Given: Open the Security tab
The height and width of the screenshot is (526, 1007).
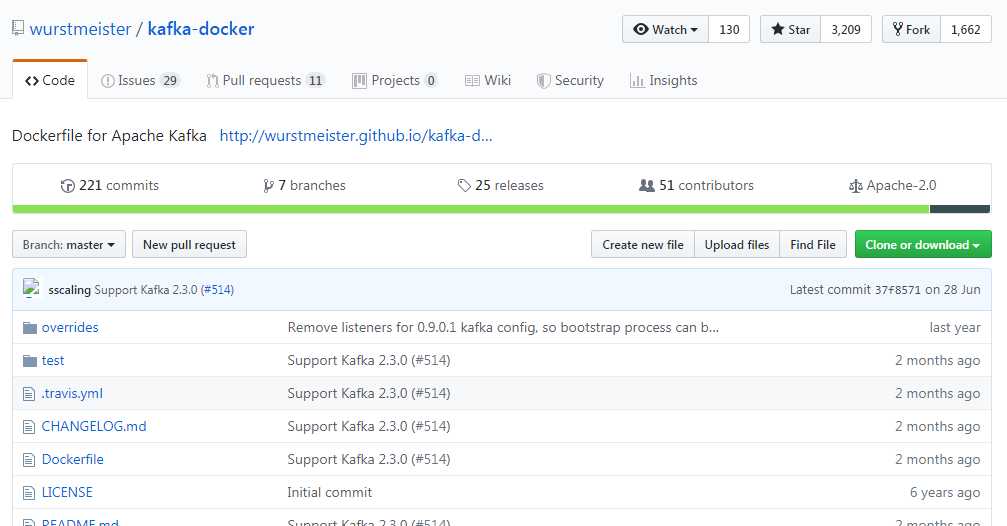Looking at the screenshot, I should [570, 80].
